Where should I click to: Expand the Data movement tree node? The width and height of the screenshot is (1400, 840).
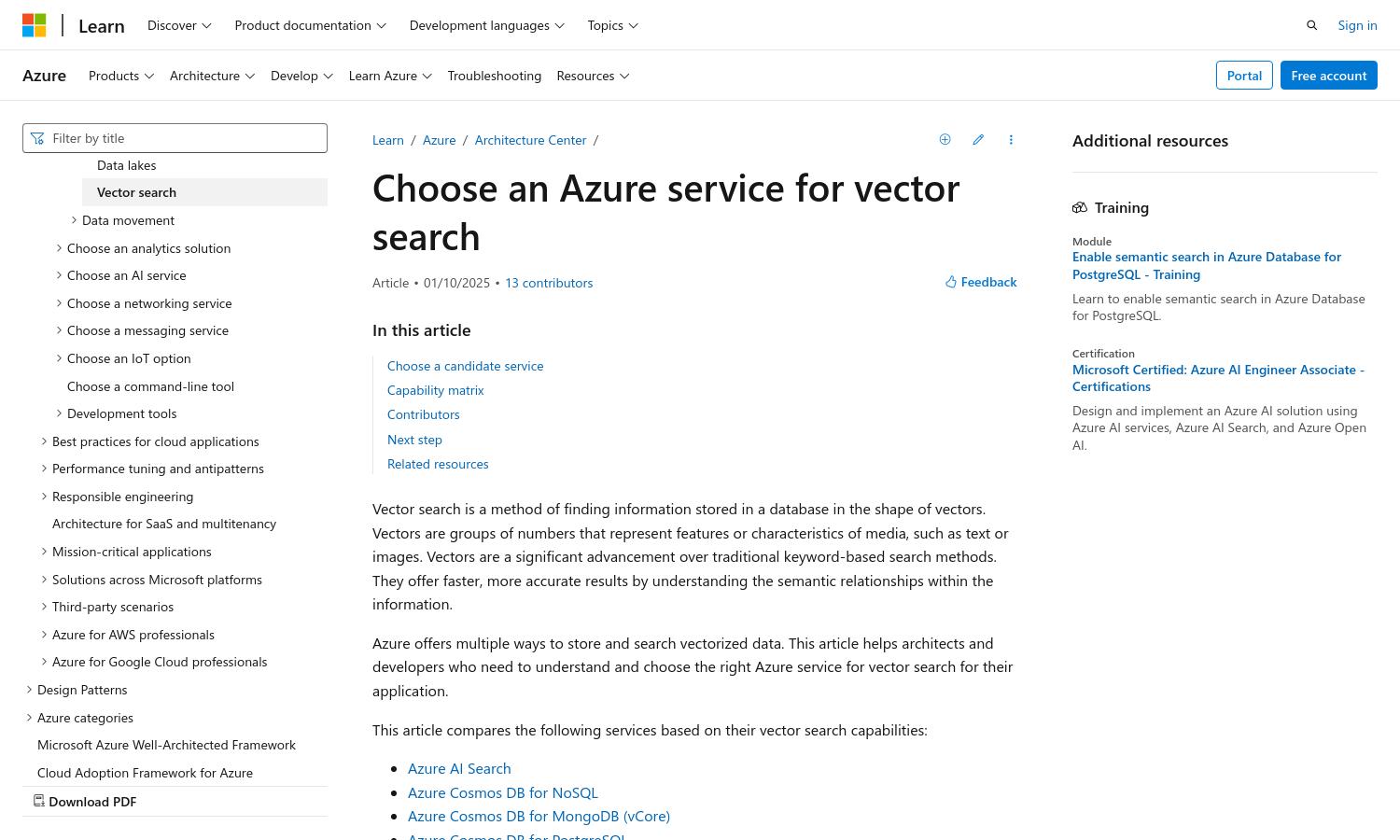(74, 220)
